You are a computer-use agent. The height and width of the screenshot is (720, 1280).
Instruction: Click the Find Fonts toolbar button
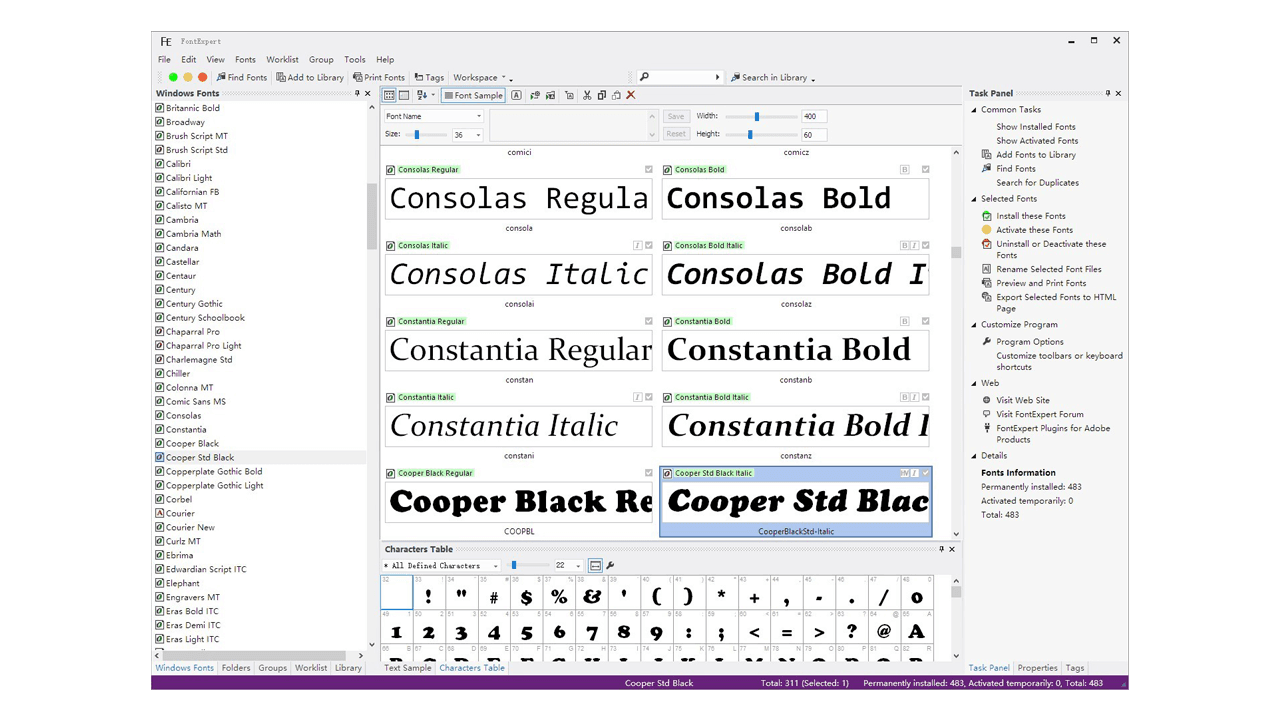tap(242, 77)
